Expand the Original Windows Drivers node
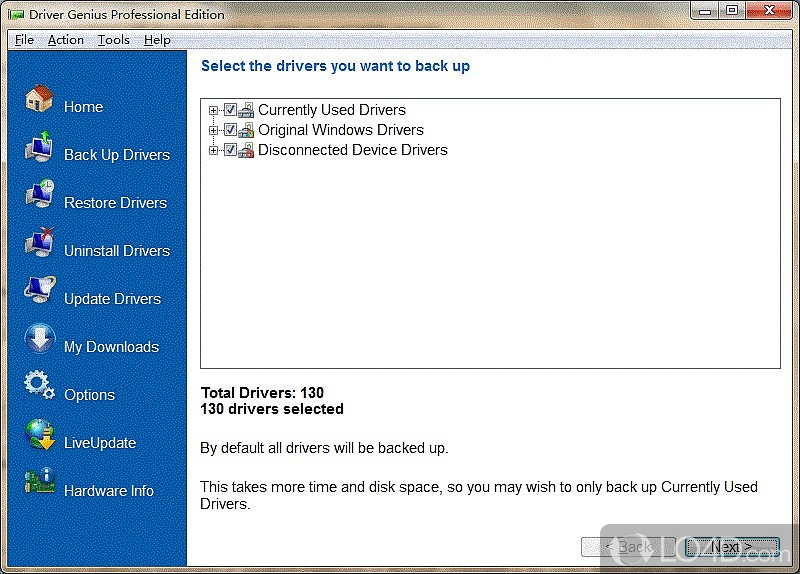 click(x=213, y=130)
